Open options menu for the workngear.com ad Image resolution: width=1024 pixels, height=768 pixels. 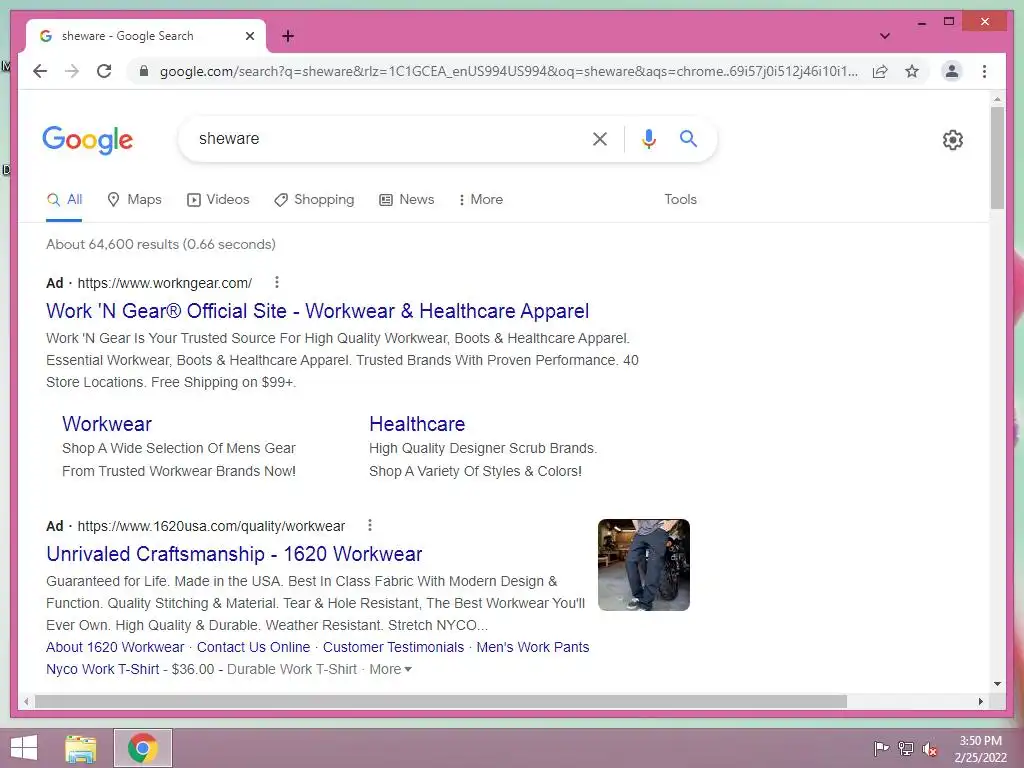[277, 282]
